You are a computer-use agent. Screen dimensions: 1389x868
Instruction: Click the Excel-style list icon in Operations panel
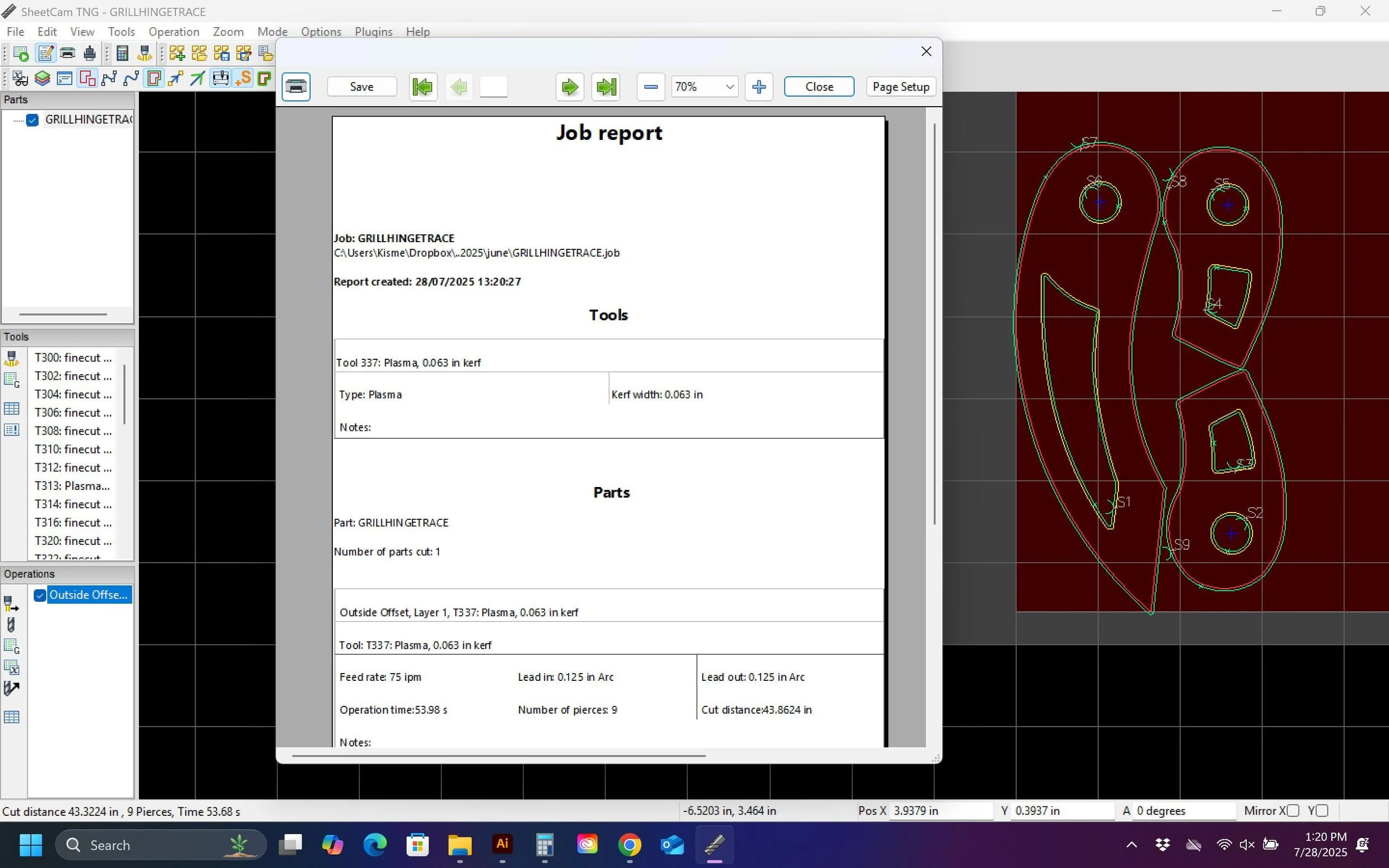(12, 667)
